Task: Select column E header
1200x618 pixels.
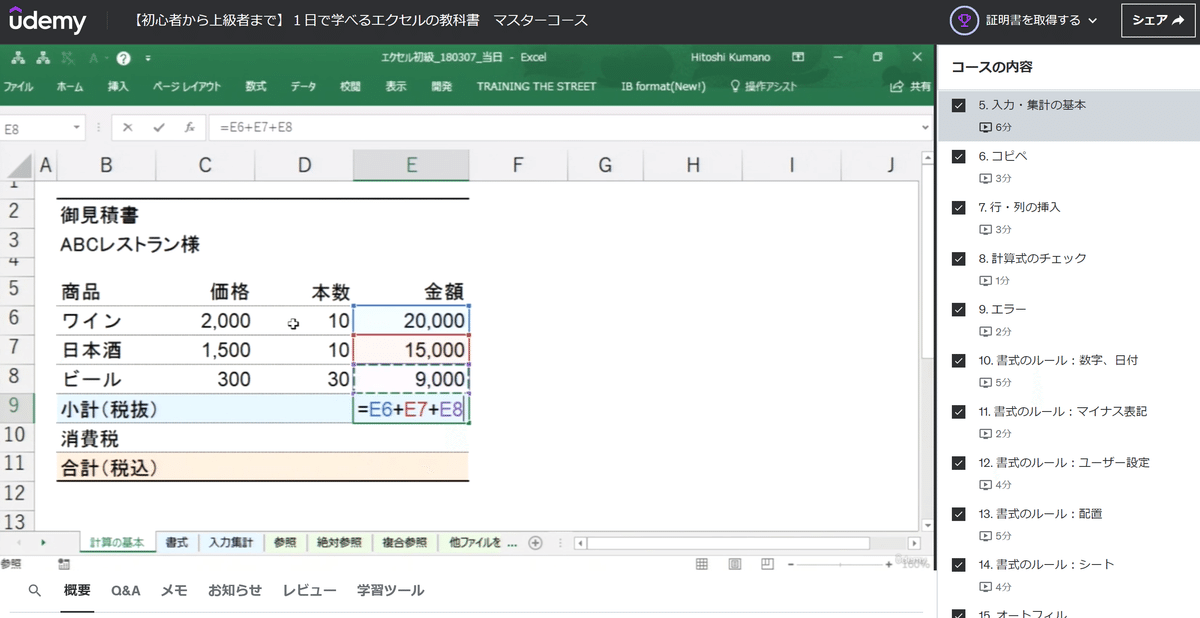Action: (x=411, y=165)
